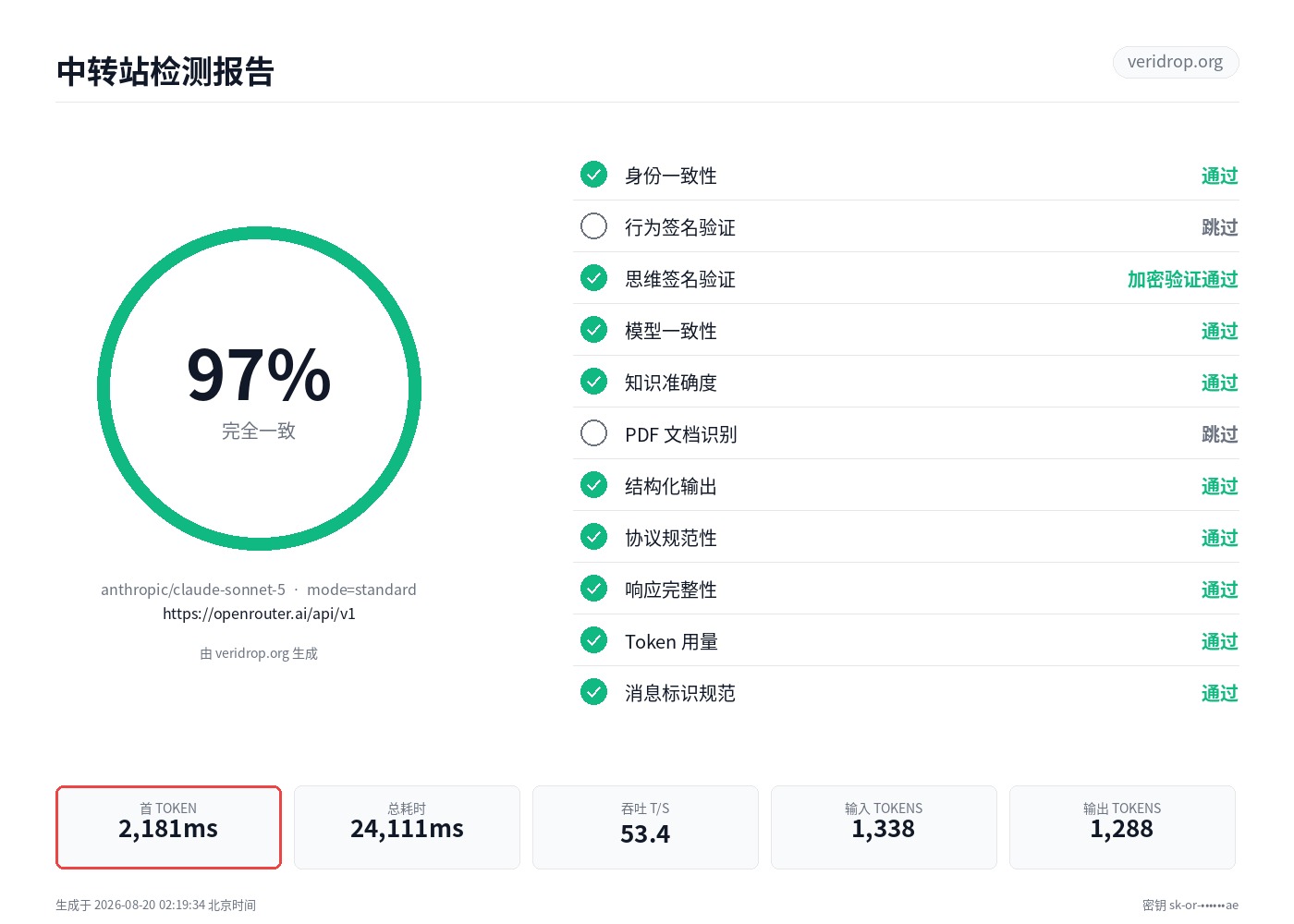Select the 总耗时 24,111ms card
Viewport: 1294px width, 924px height.
pyautogui.click(x=407, y=827)
